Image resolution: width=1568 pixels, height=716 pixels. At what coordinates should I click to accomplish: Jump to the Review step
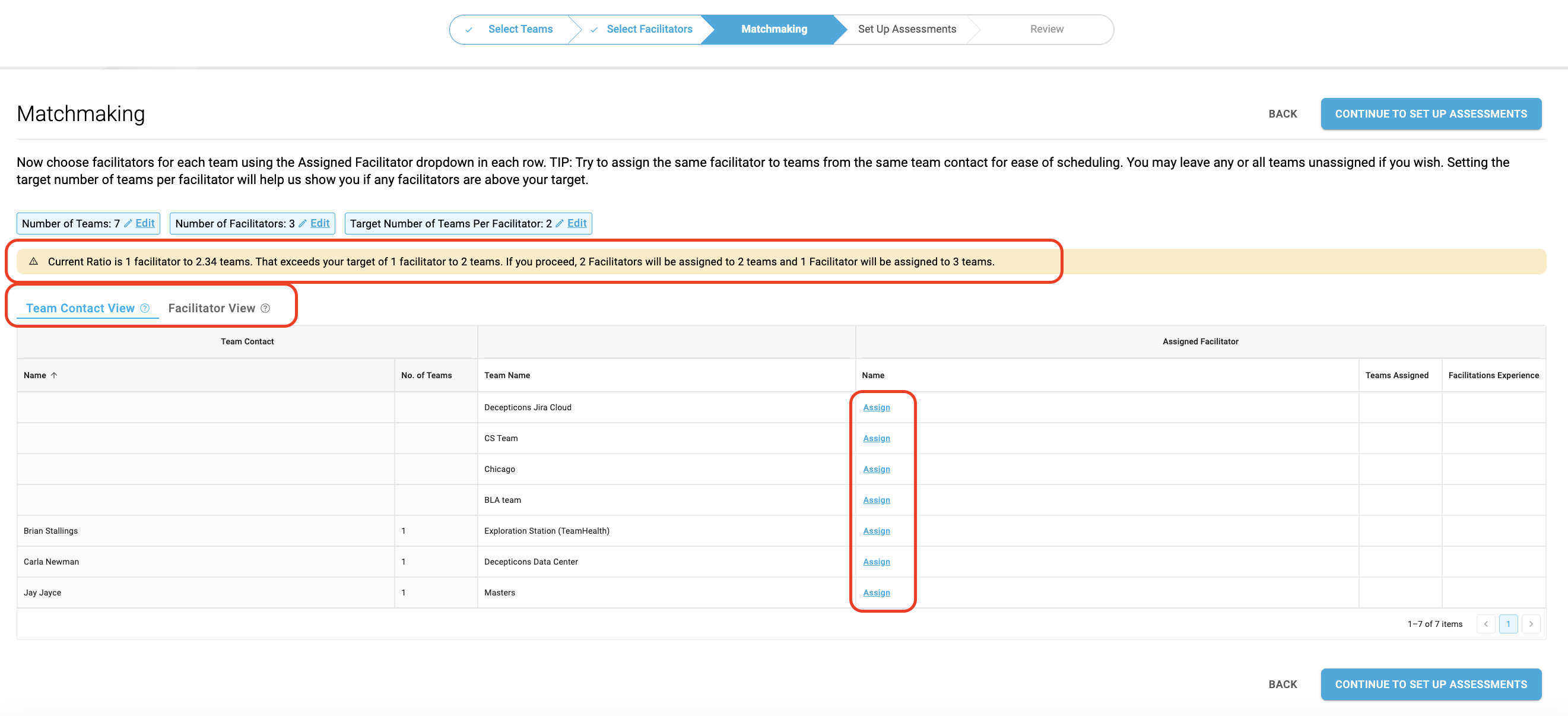click(1046, 29)
